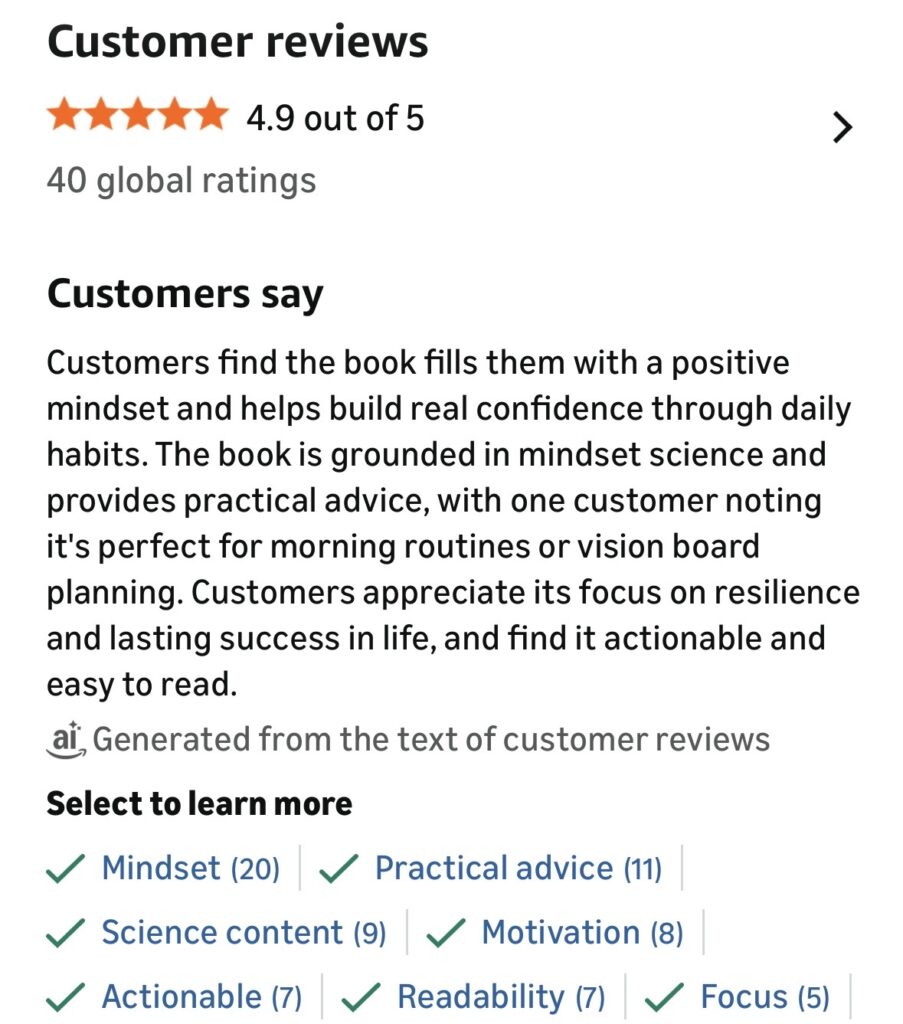
Task: Open the Science content (9) topic
Action: click(x=243, y=933)
